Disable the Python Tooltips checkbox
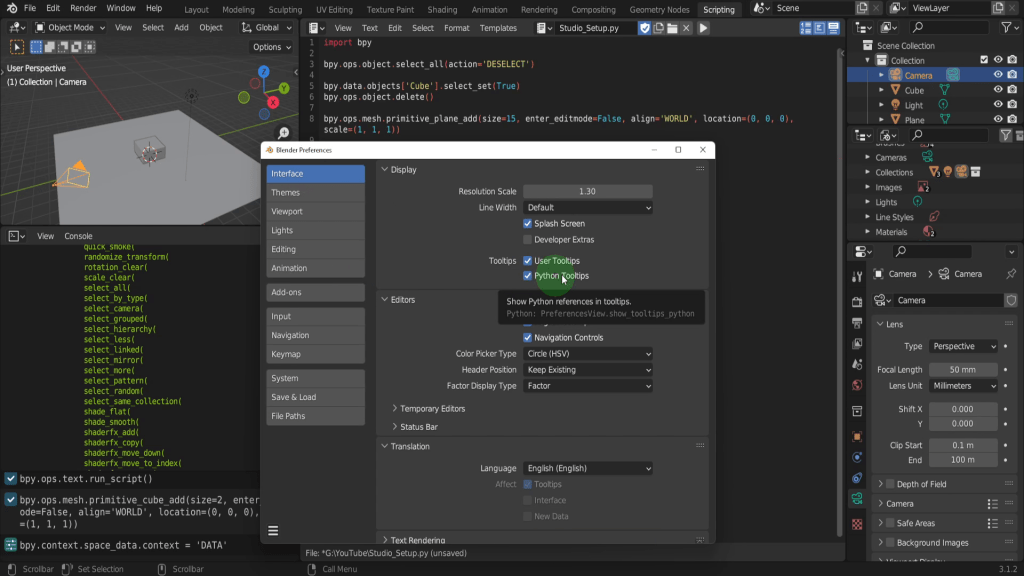1024x576 pixels. (x=527, y=276)
